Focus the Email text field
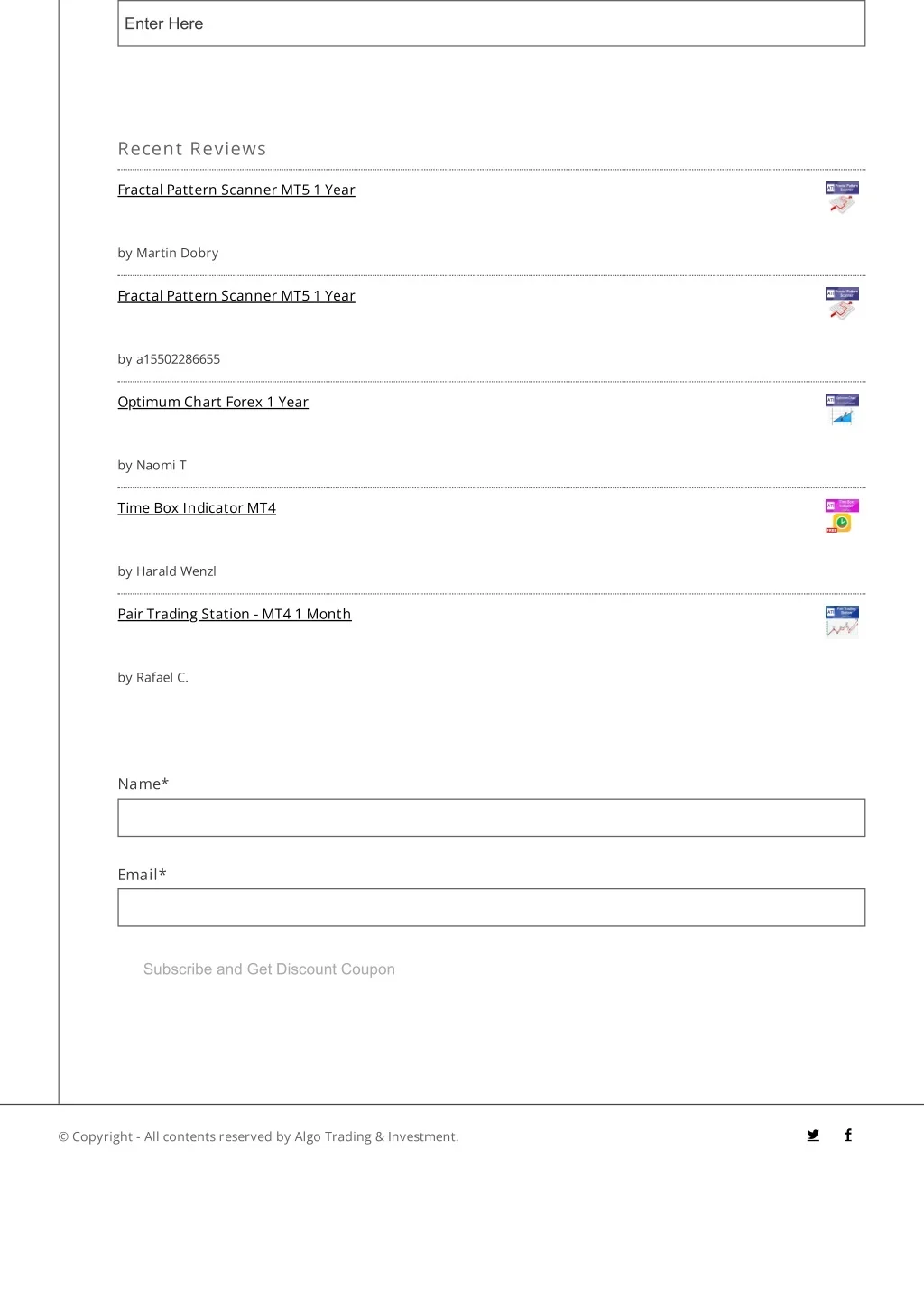The image size is (924, 1308). tap(492, 908)
